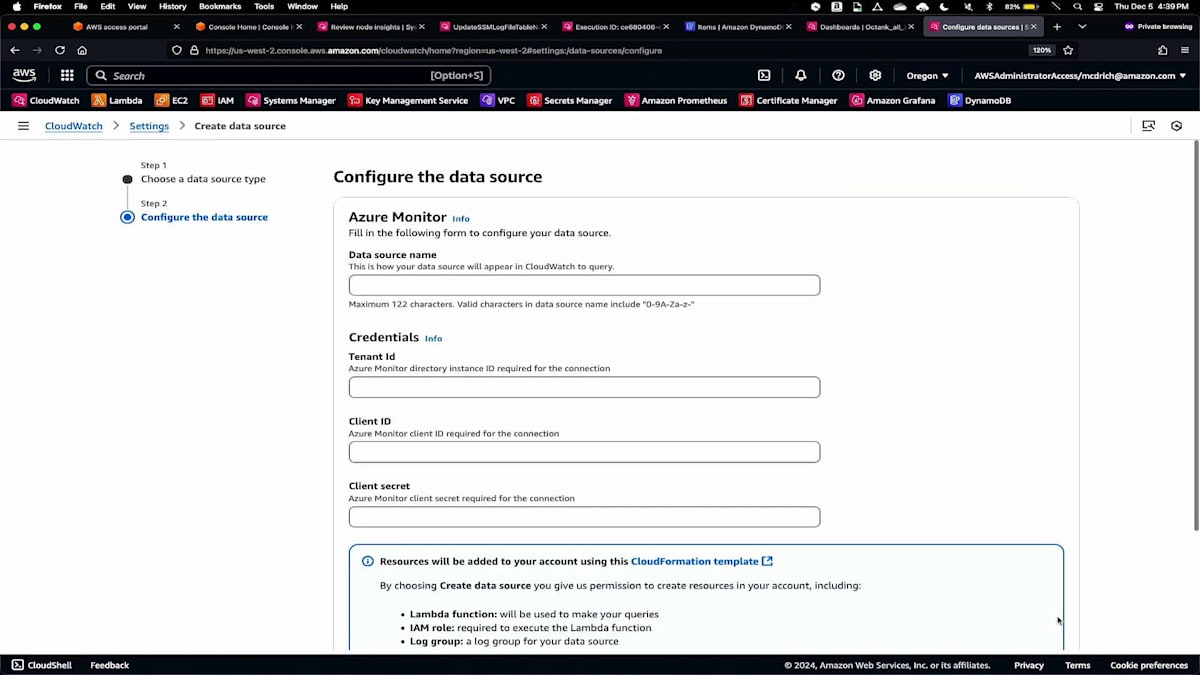This screenshot has height=675, width=1200.
Task: Open the AWS services grid menu
Action: tap(67, 75)
